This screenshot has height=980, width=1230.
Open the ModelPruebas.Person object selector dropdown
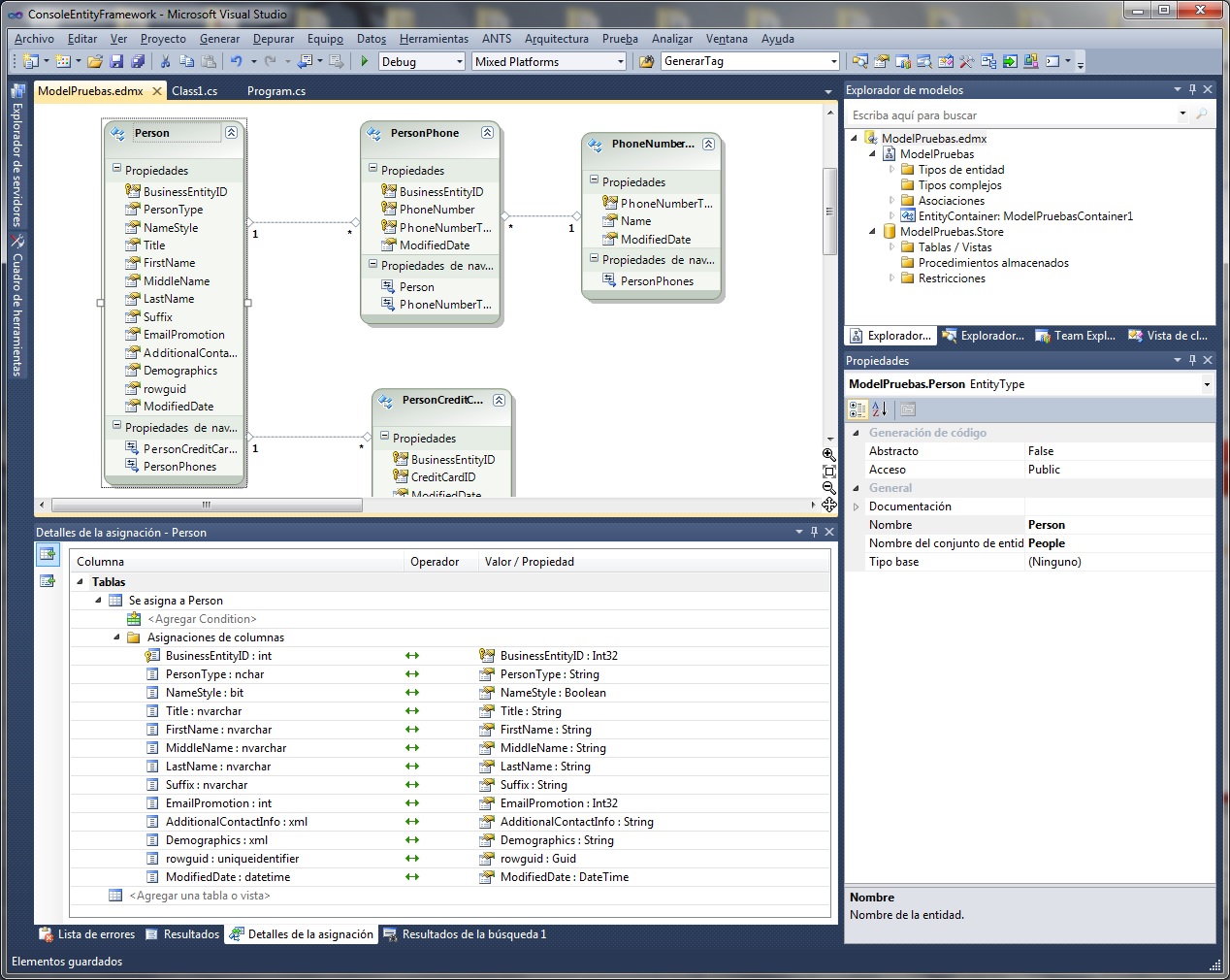click(1207, 384)
